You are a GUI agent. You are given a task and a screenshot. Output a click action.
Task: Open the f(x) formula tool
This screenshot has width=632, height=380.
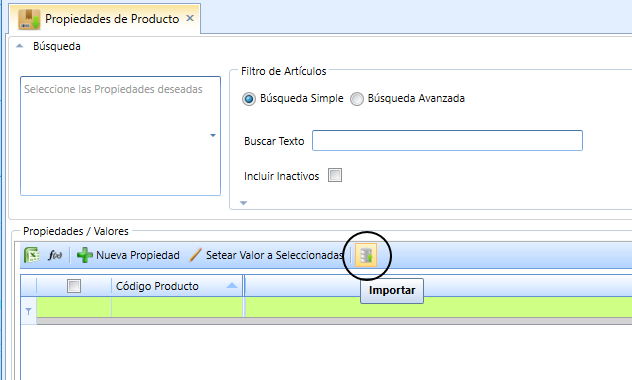pos(55,255)
